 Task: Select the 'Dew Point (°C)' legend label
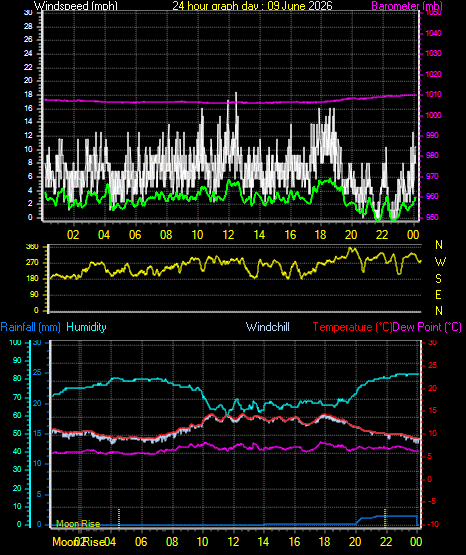[427, 327]
